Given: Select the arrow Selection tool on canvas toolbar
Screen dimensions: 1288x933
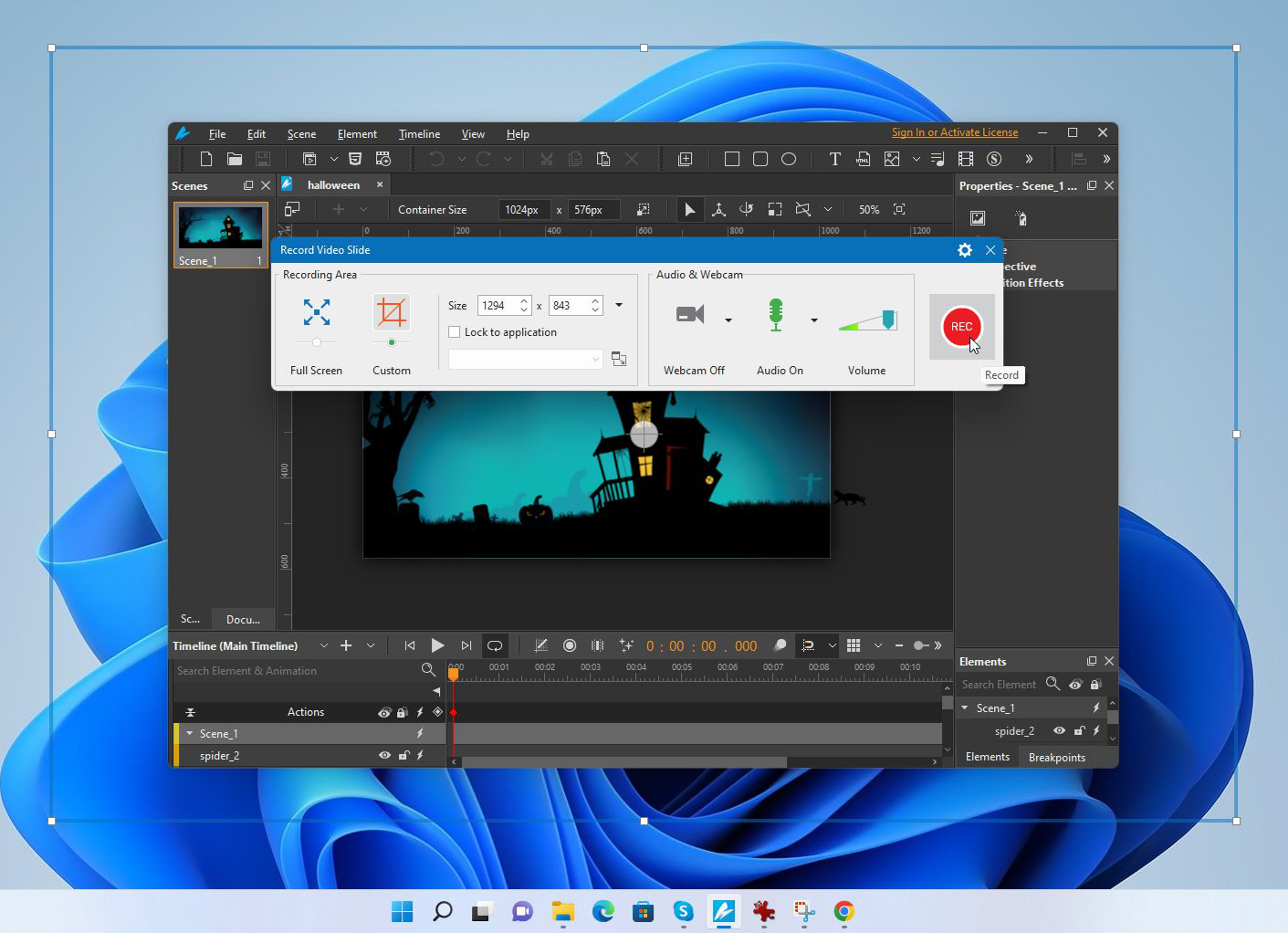Looking at the screenshot, I should click(x=690, y=210).
